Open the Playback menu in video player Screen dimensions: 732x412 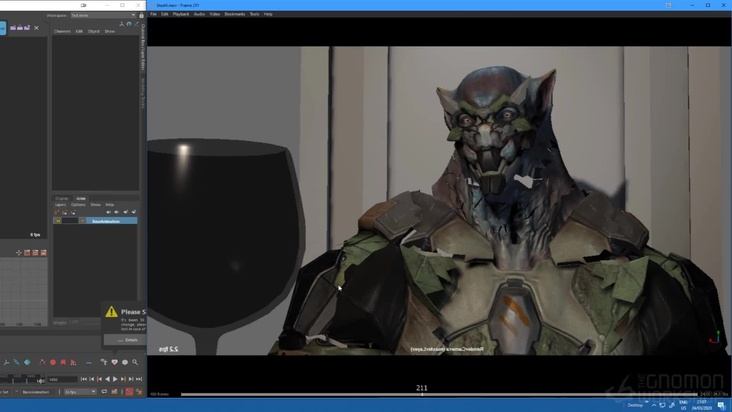(x=181, y=14)
